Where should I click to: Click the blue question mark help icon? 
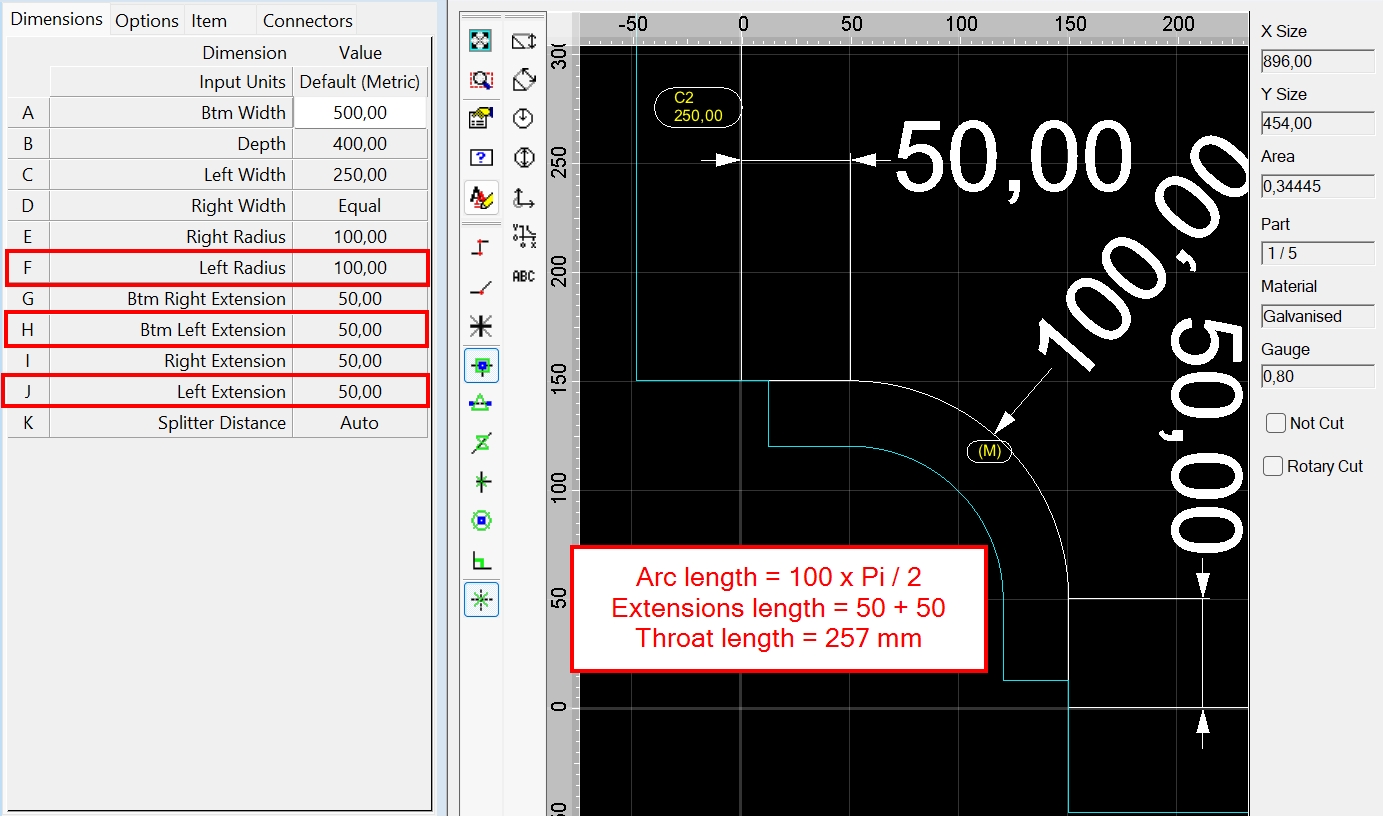coord(482,158)
